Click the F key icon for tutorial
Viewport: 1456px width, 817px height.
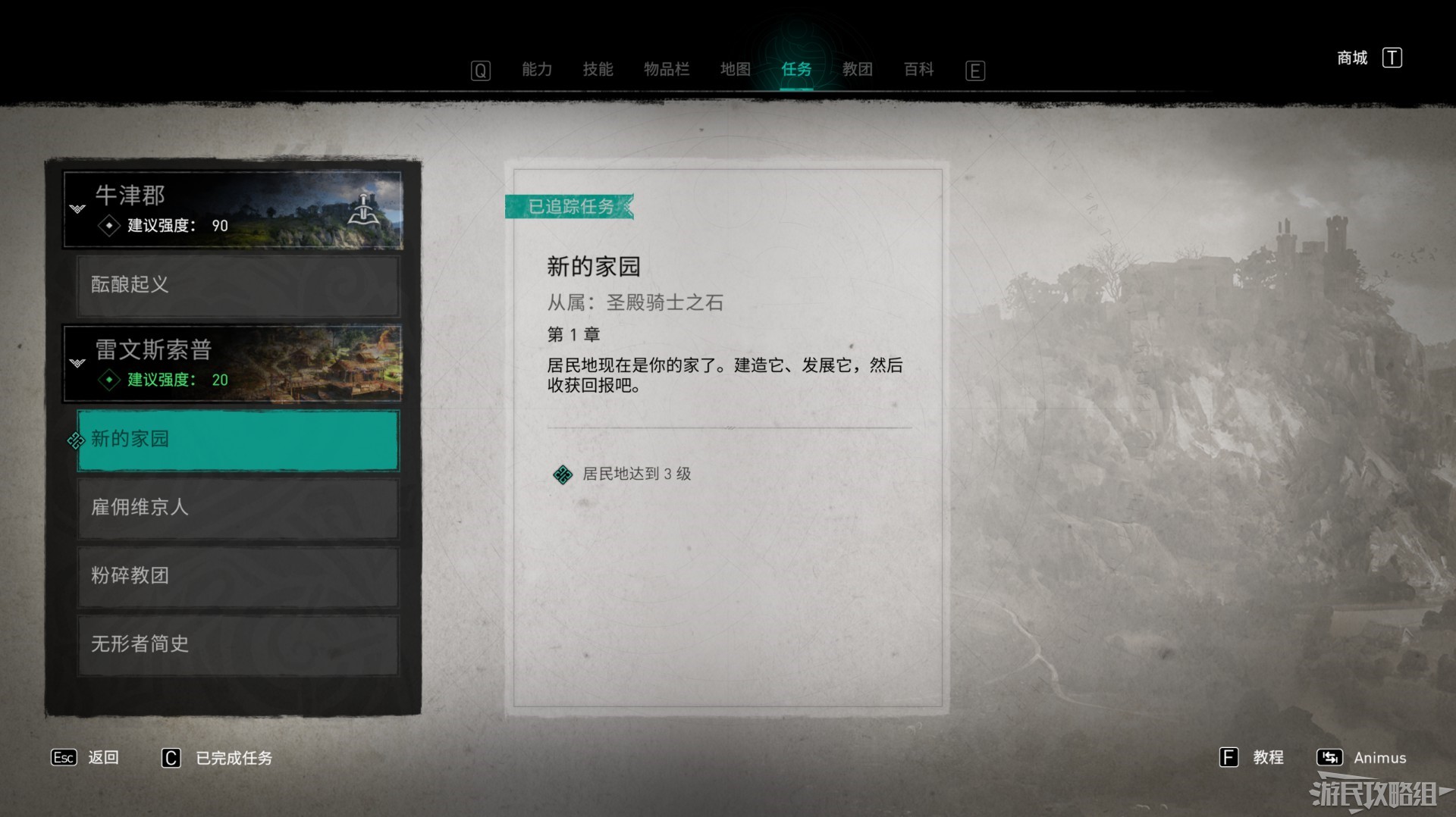[1228, 757]
